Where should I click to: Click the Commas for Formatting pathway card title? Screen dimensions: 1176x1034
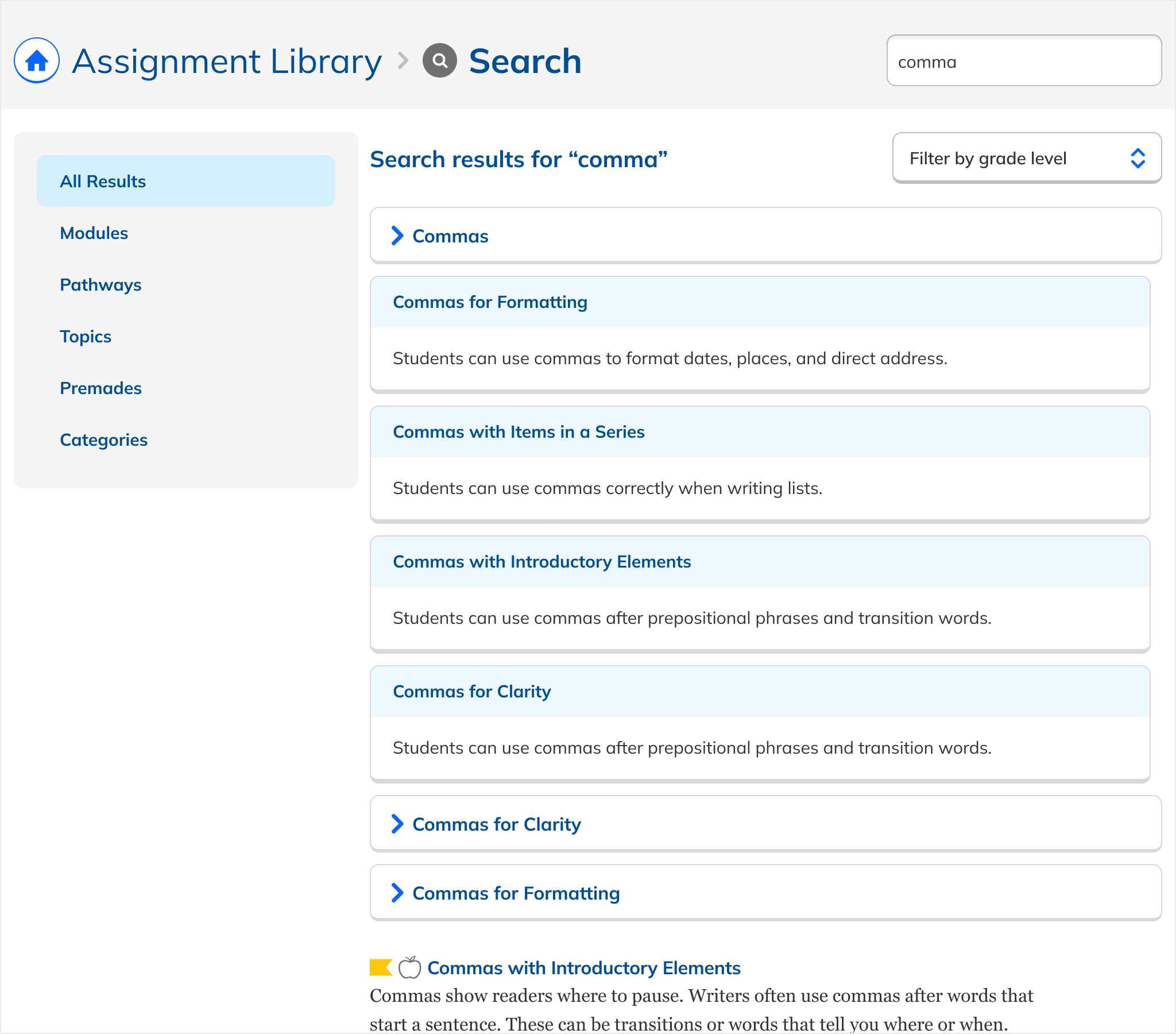click(x=490, y=302)
